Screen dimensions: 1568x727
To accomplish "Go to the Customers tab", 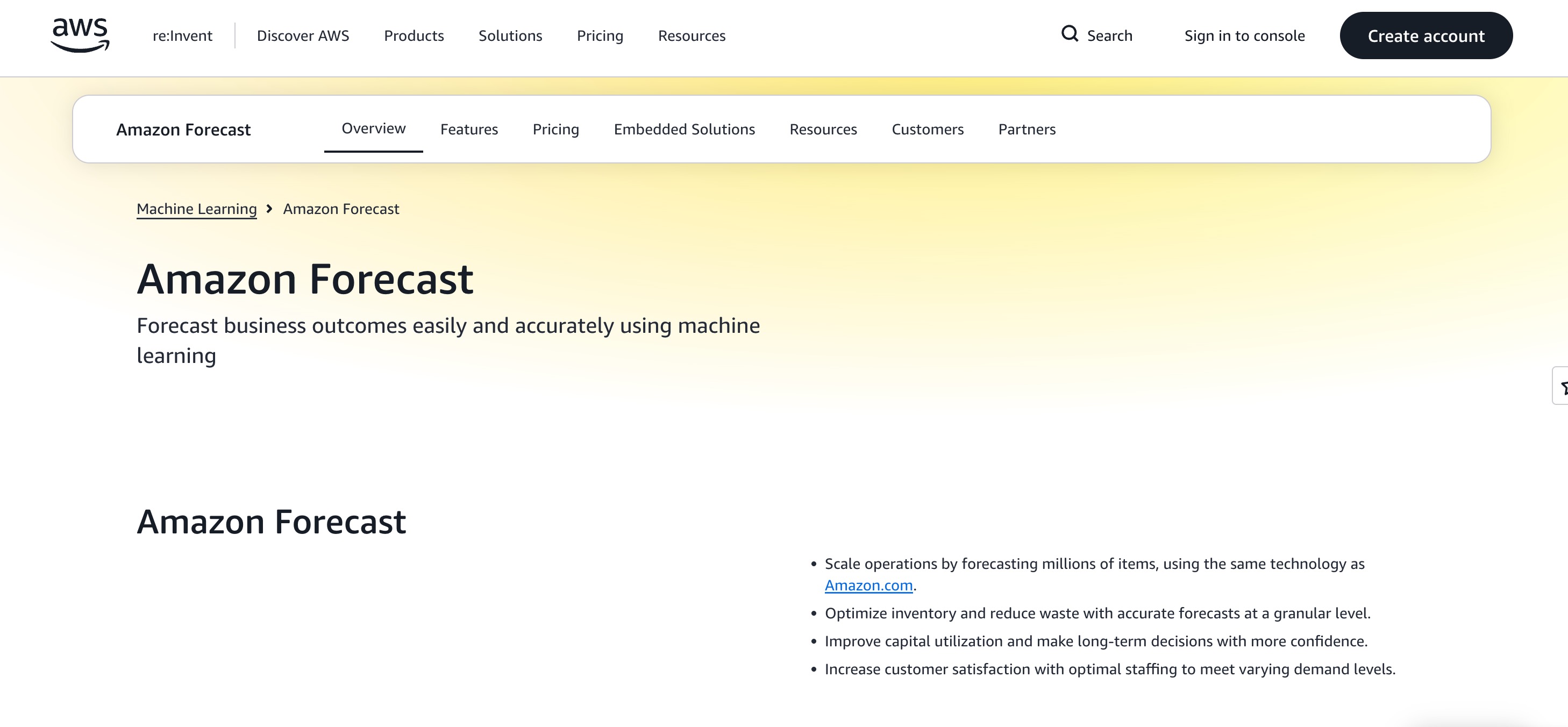I will click(927, 130).
